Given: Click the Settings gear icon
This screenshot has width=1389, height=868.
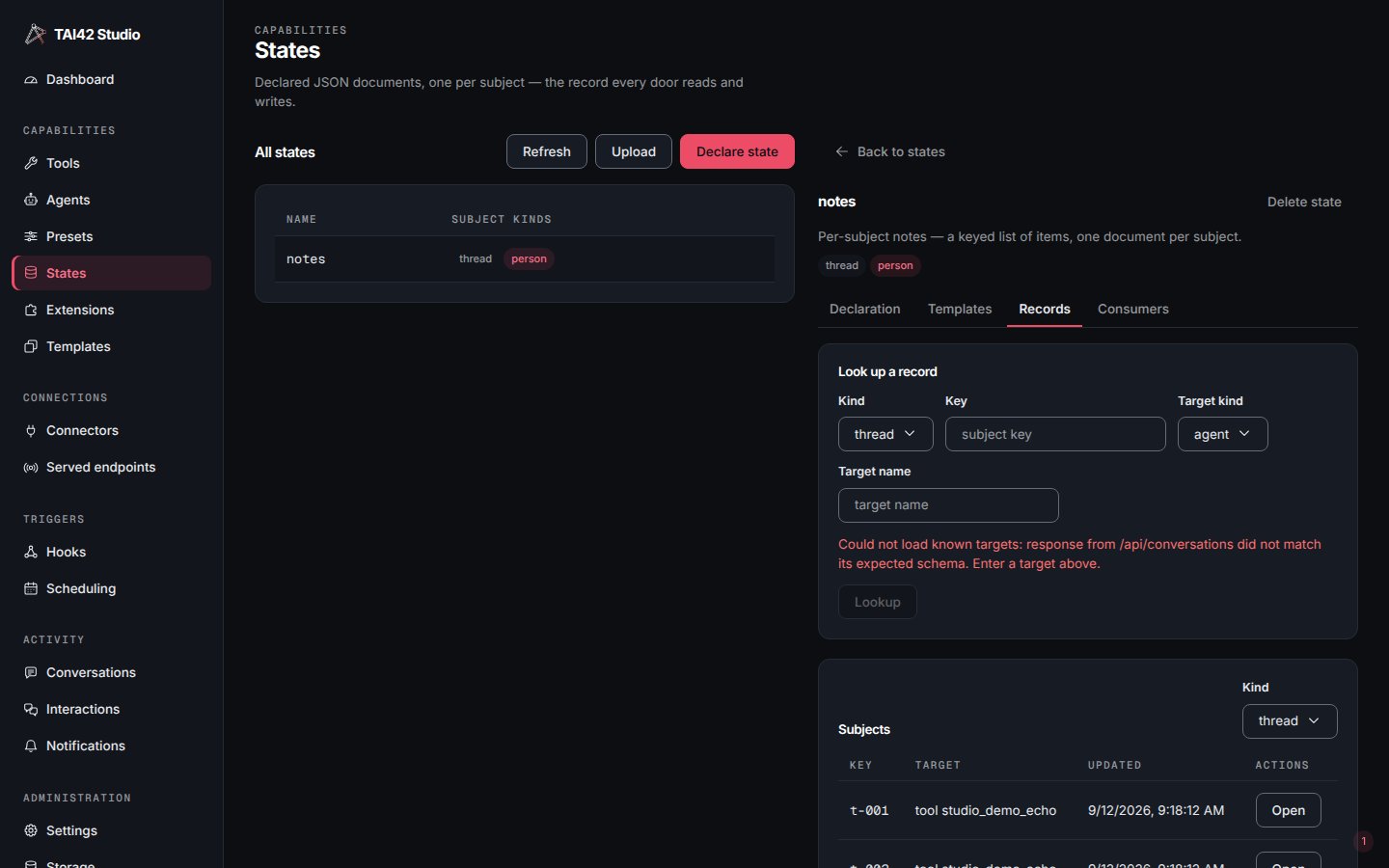Looking at the screenshot, I should (31, 831).
